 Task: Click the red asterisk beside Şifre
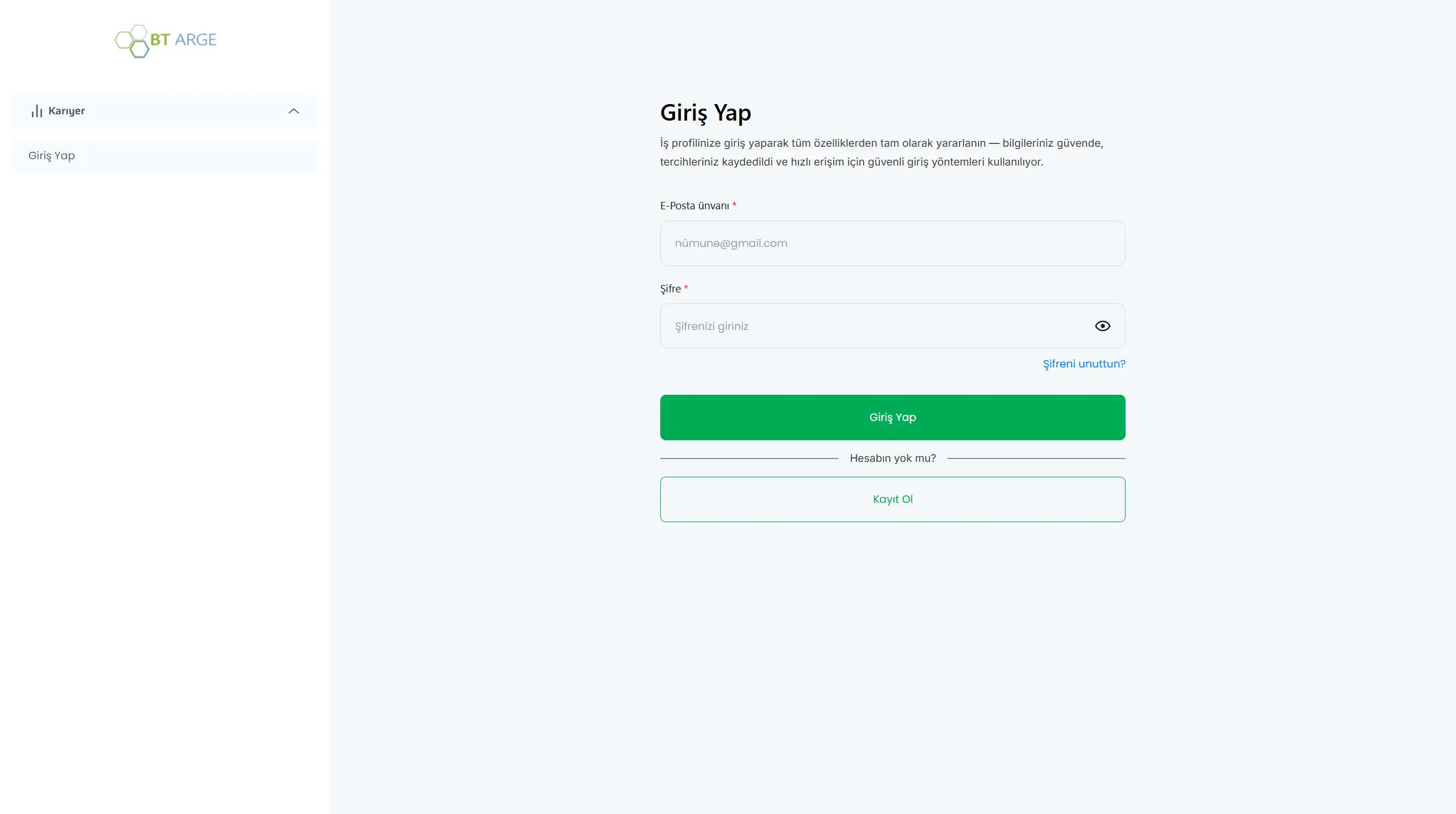[x=686, y=287]
